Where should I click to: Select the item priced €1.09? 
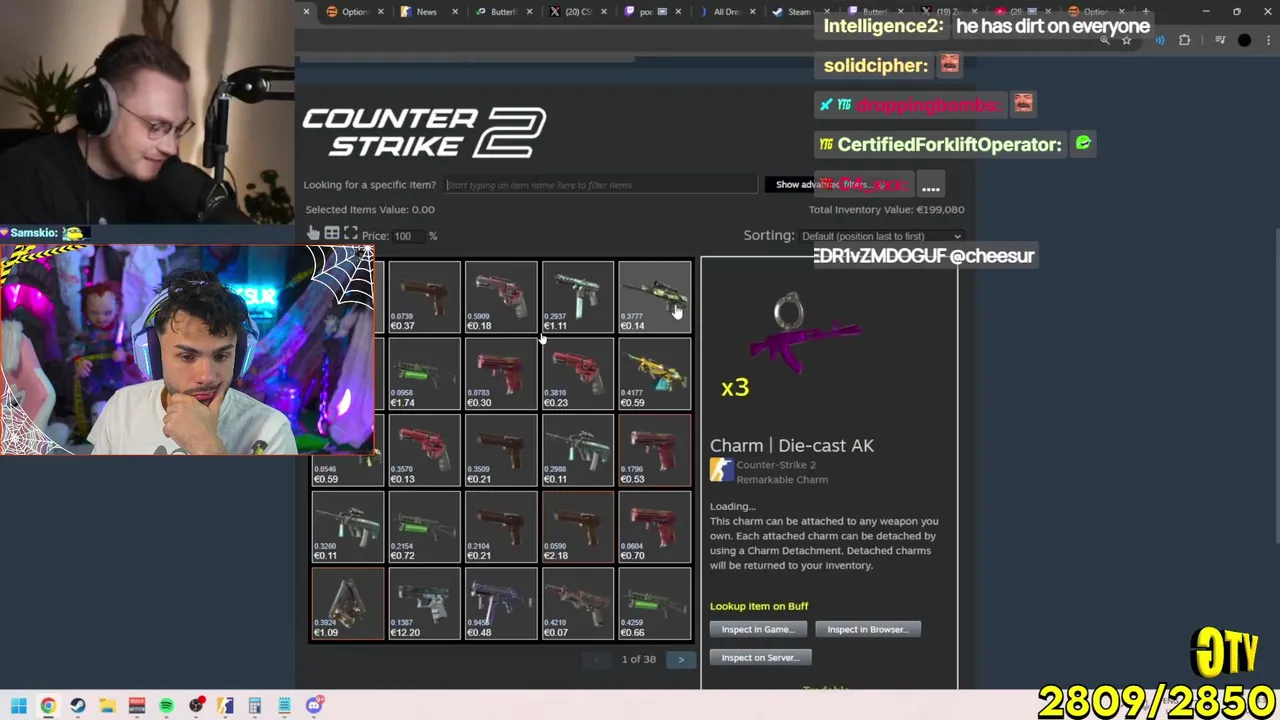[x=347, y=604]
